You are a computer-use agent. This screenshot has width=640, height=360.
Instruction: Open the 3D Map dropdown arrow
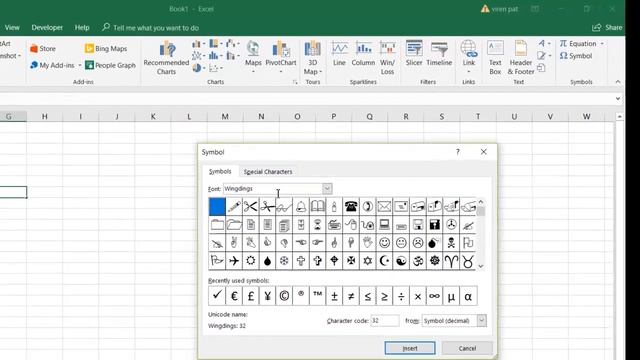[320, 72]
